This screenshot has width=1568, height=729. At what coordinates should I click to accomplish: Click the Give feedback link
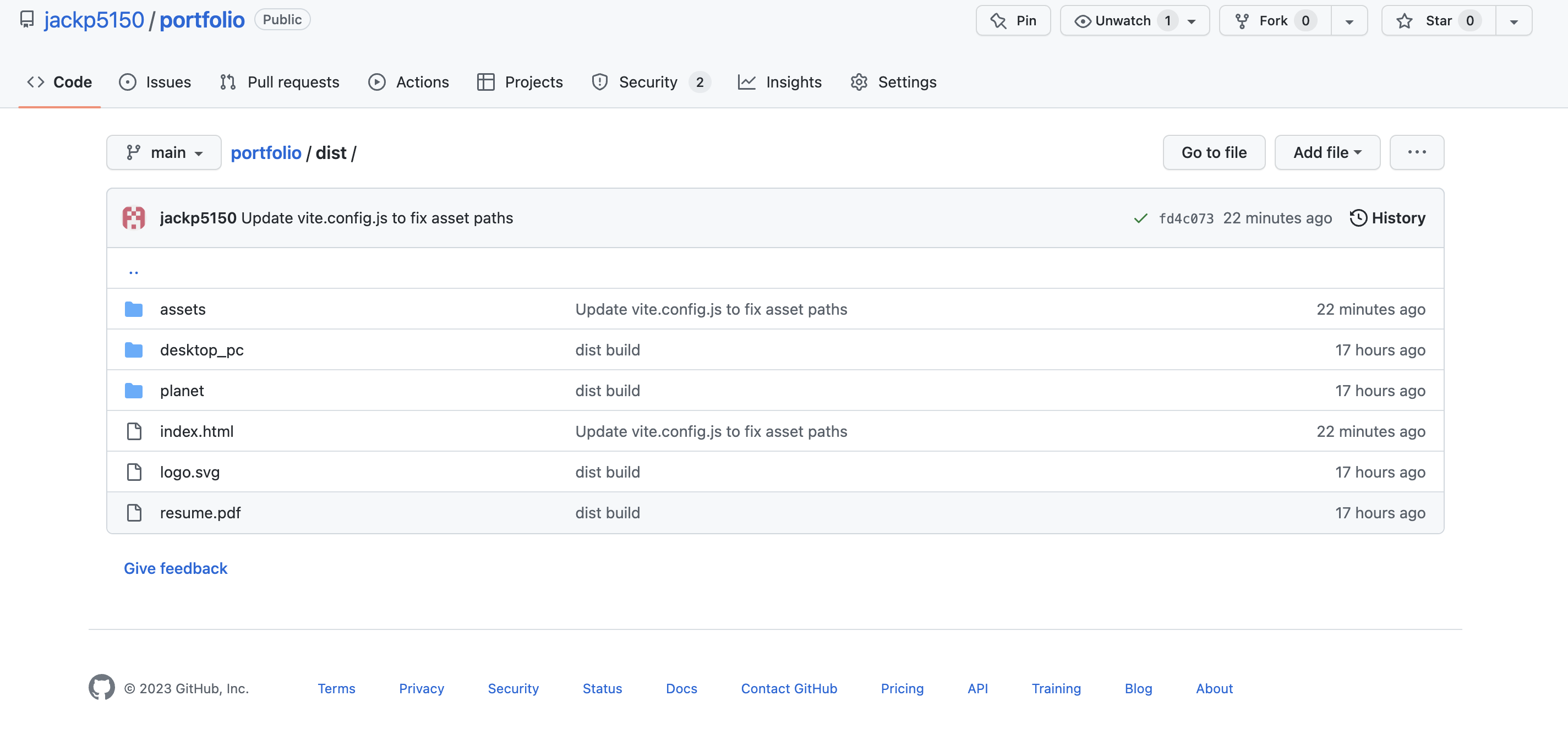click(176, 568)
